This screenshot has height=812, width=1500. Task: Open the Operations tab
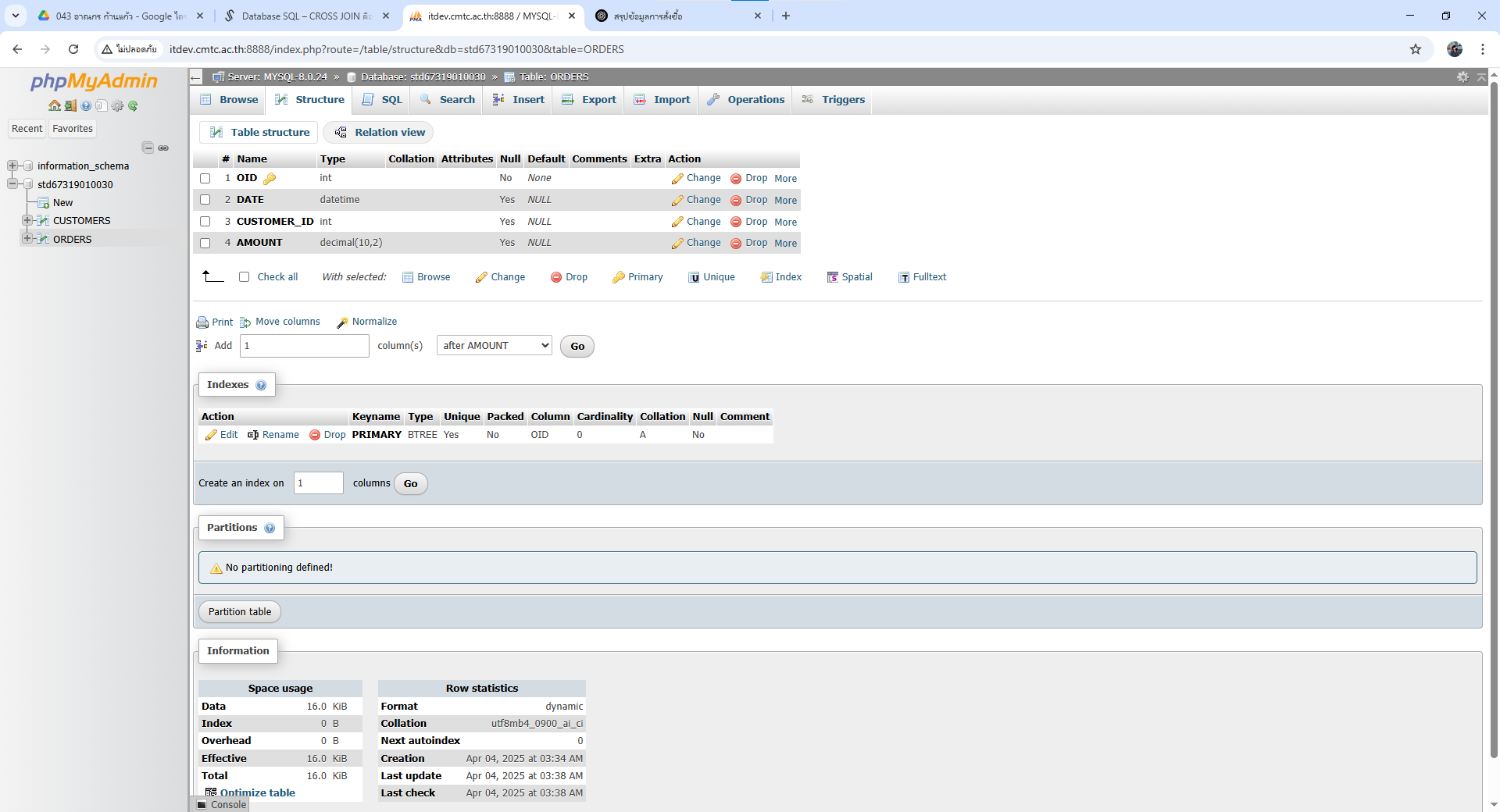pos(746,100)
